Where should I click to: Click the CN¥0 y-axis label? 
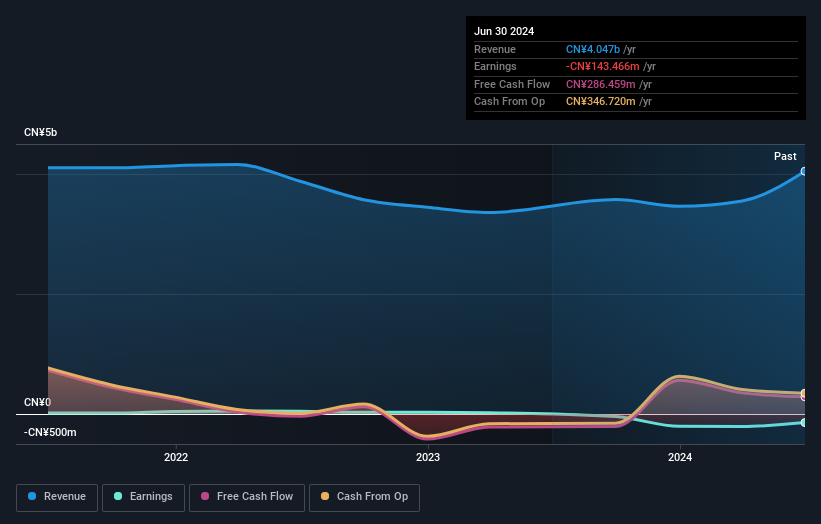tap(38, 403)
